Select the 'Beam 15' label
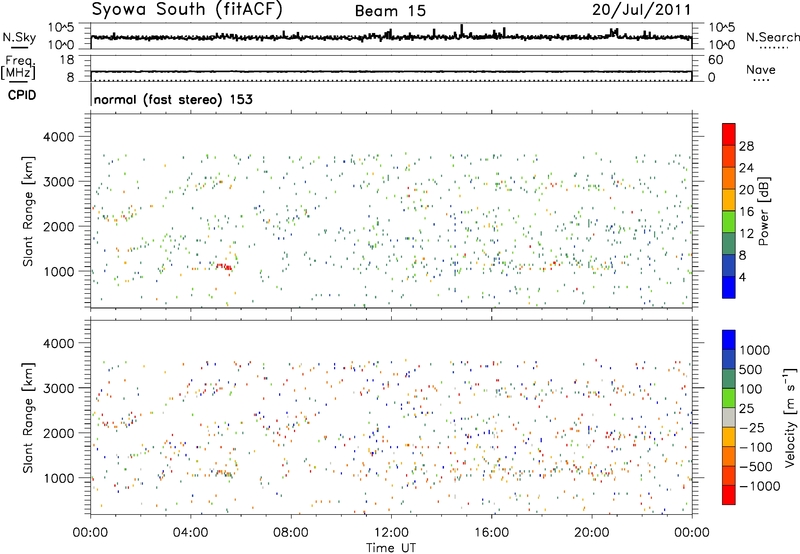The height and width of the screenshot is (554, 800). pyautogui.click(x=390, y=11)
